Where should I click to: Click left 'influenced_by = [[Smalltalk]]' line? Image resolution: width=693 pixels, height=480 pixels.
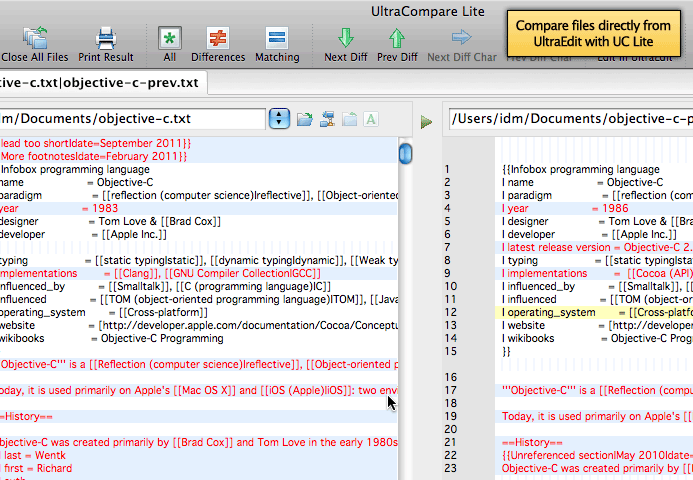click(199, 287)
